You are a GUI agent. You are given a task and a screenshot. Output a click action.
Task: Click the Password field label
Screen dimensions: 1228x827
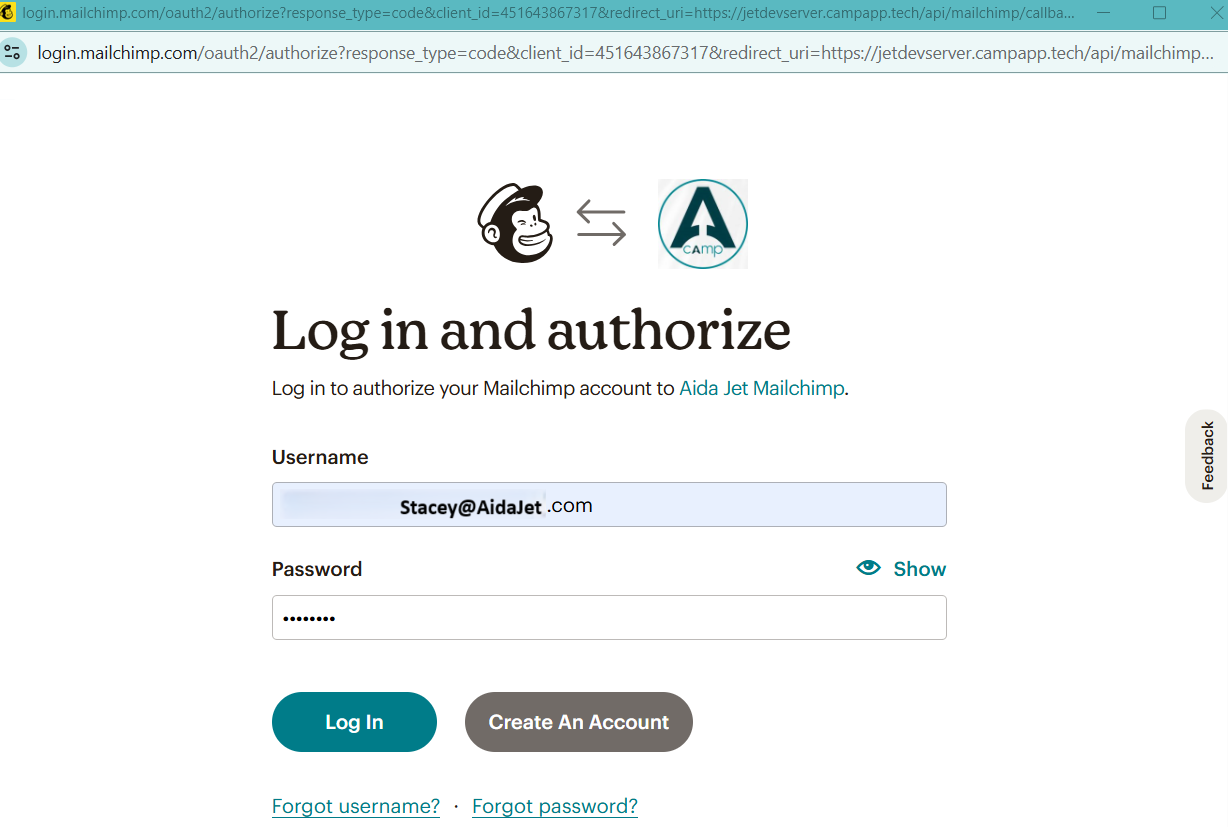point(317,569)
